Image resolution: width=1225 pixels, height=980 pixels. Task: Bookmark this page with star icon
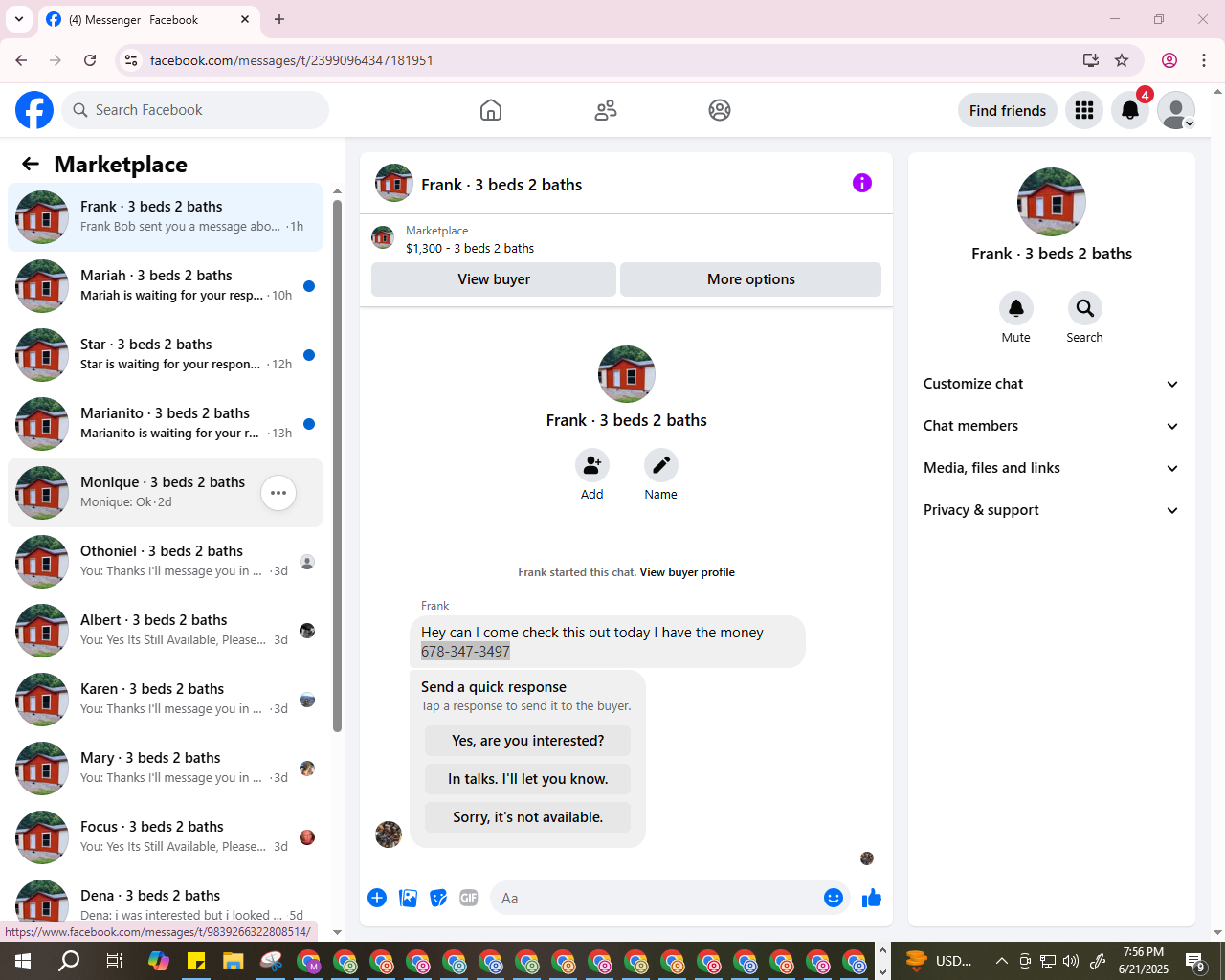pos(1122,60)
